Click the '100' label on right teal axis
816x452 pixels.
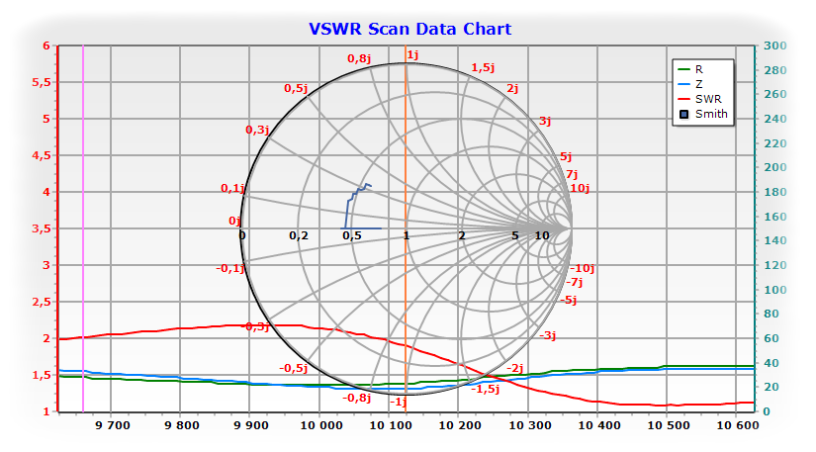pyautogui.click(x=775, y=290)
